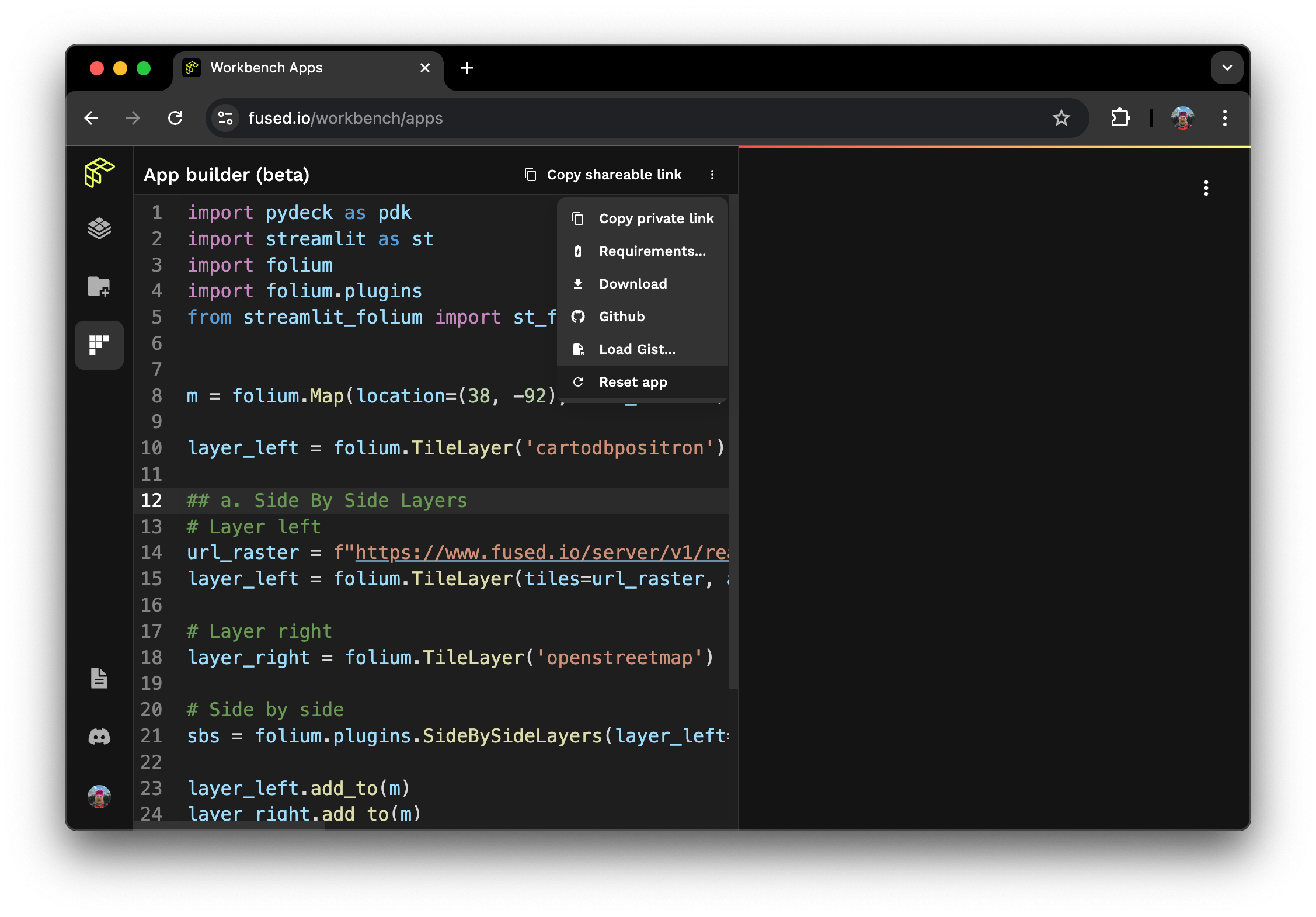The height and width of the screenshot is (917, 1316).
Task: Select the Workbench Apps tab
Action: (x=308, y=68)
